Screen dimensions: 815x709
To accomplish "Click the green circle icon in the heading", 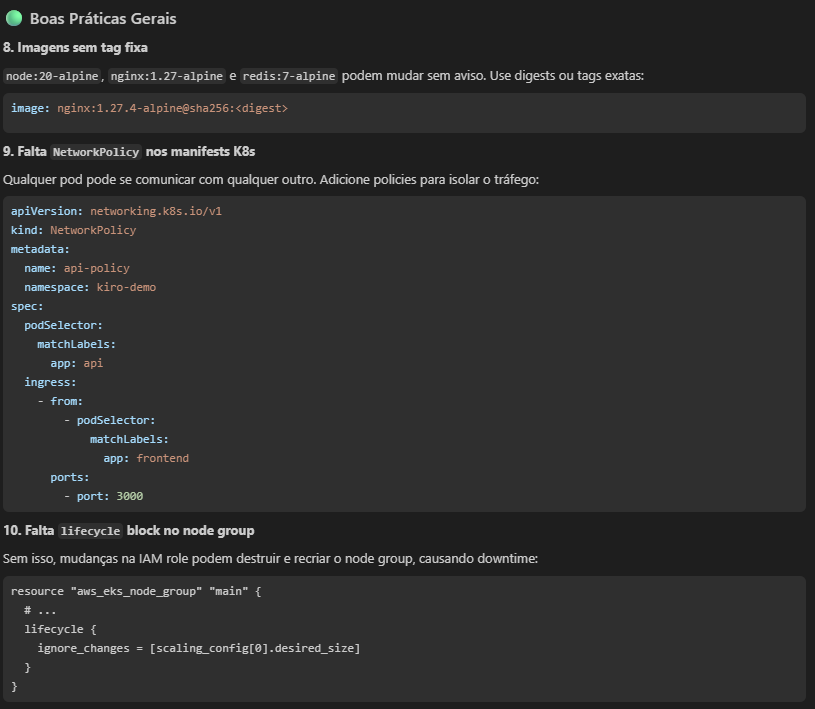I will [14, 18].
